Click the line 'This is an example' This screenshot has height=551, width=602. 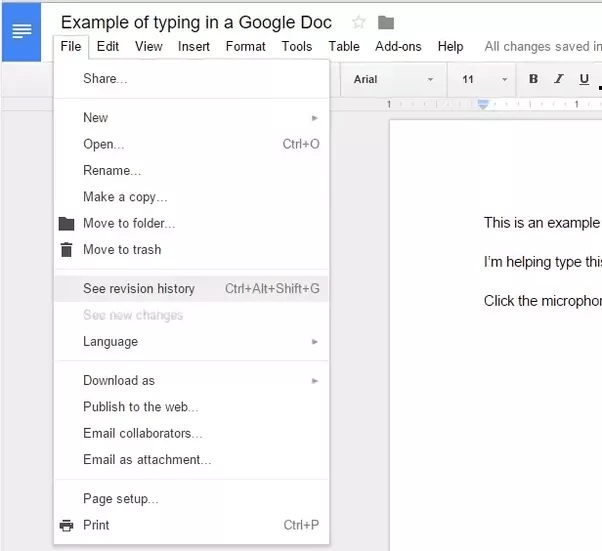542,223
